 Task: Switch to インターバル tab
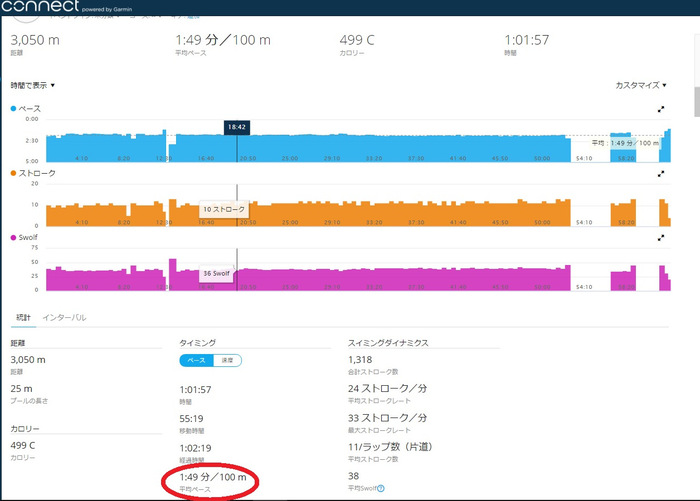point(64,317)
